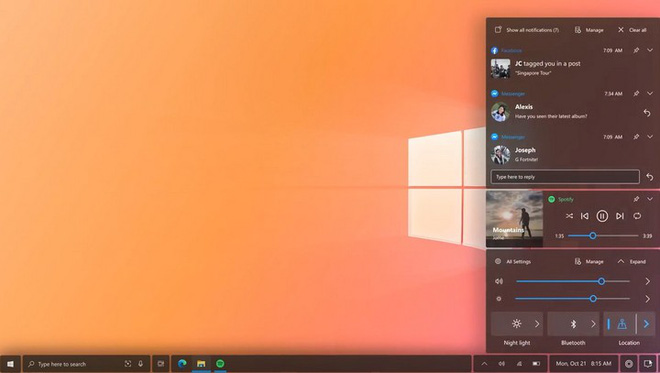
Task: Click the brightness sun icon
Action: (x=499, y=299)
